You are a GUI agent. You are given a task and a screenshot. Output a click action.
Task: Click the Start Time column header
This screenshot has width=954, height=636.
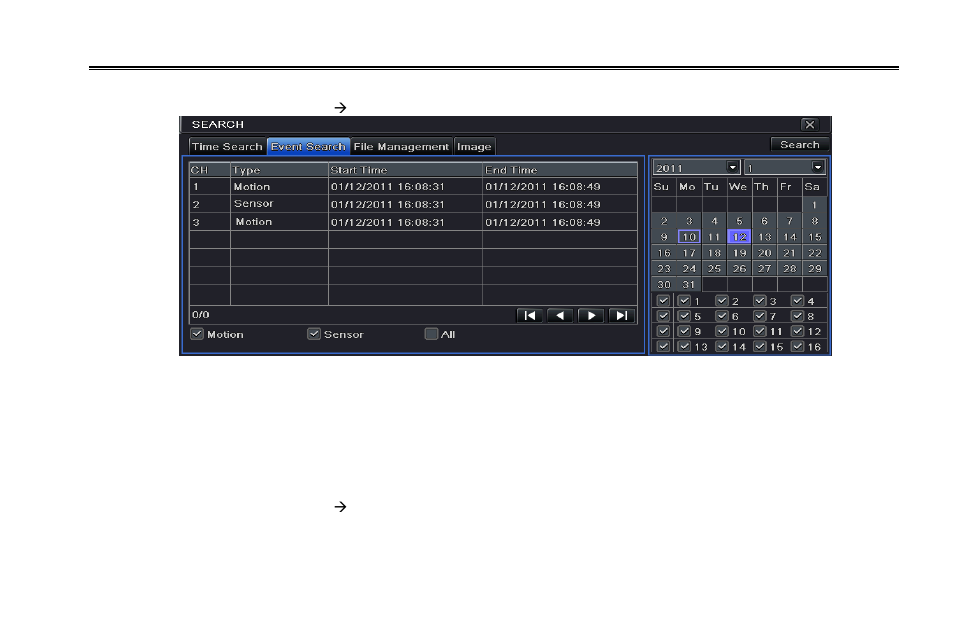click(x=405, y=170)
